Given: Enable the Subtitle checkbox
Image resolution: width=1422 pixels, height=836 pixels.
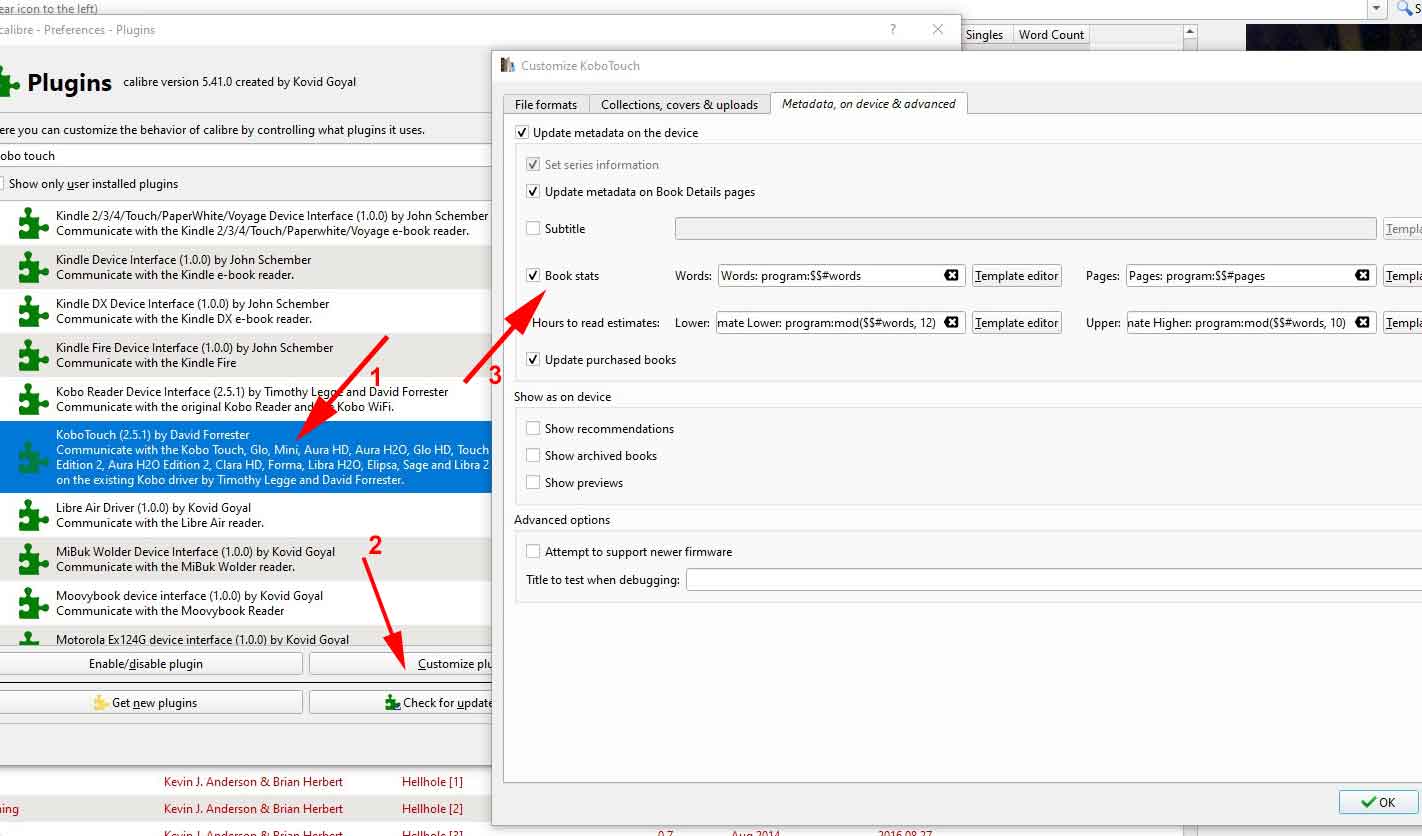Looking at the screenshot, I should (533, 229).
